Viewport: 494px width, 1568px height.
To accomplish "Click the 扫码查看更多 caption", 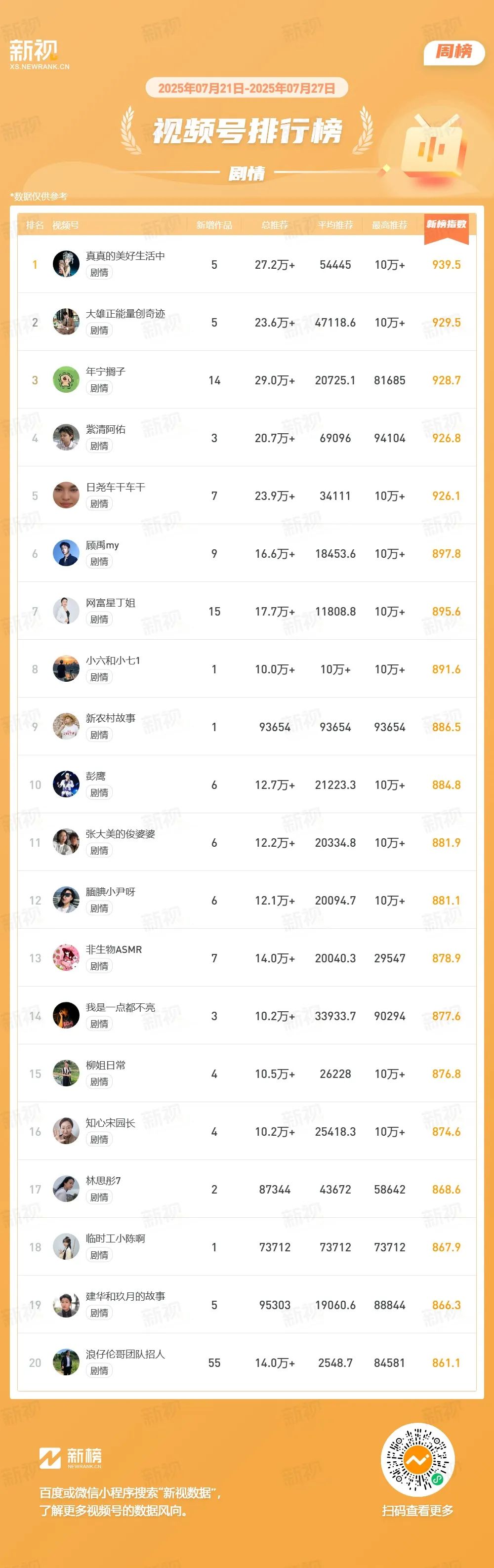I will (417, 1511).
